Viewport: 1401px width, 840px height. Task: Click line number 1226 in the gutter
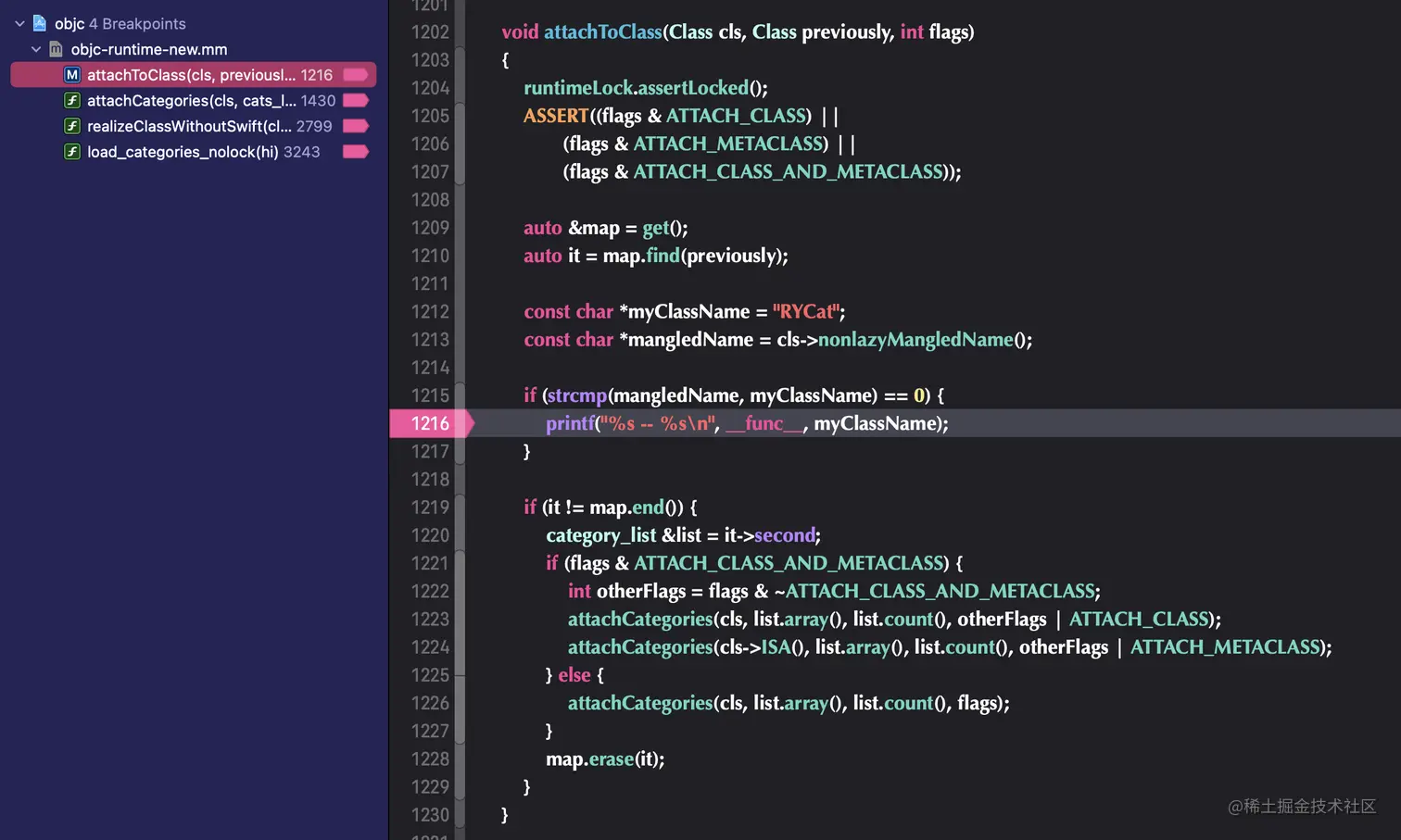pyautogui.click(x=430, y=703)
